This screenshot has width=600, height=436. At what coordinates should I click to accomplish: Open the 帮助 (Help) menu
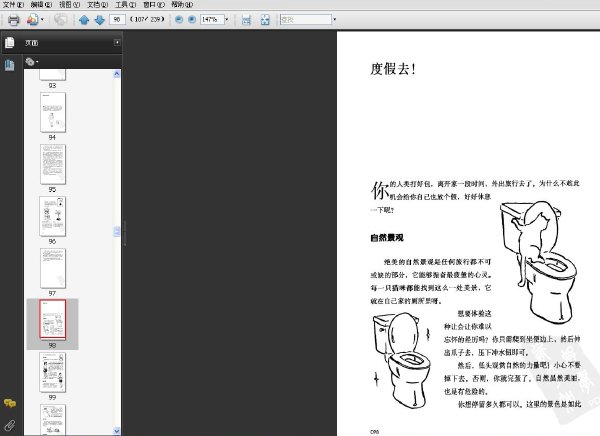coord(182,5)
